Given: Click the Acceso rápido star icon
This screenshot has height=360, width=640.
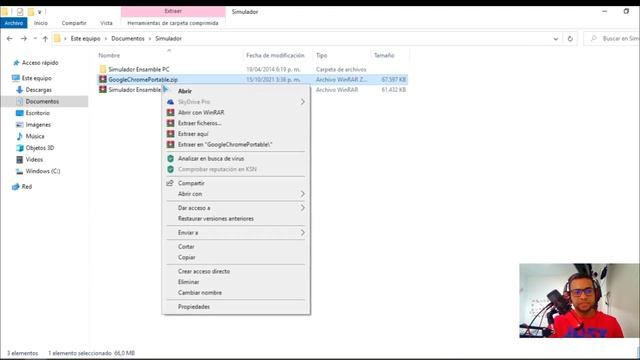Looking at the screenshot, I should click(16, 62).
